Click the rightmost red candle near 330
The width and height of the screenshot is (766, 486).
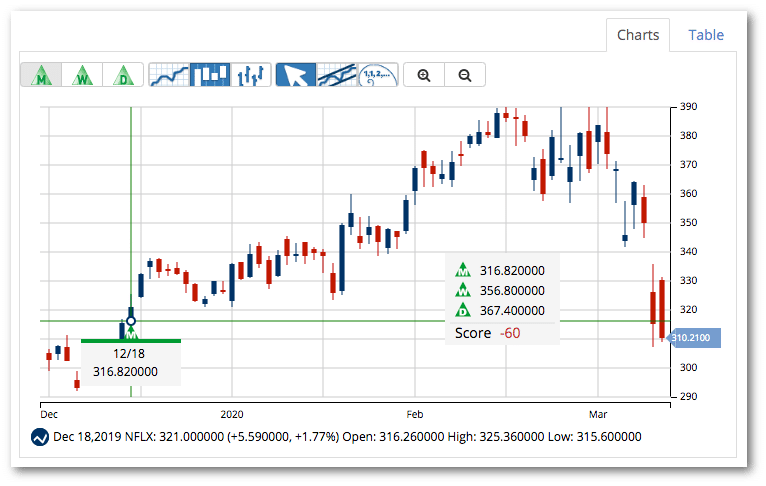[x=662, y=309]
